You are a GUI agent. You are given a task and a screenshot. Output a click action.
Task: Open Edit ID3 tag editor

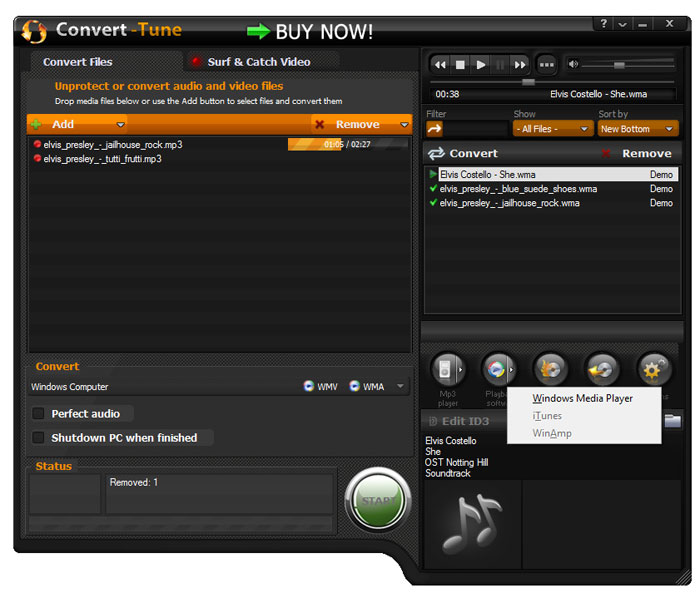click(x=460, y=421)
